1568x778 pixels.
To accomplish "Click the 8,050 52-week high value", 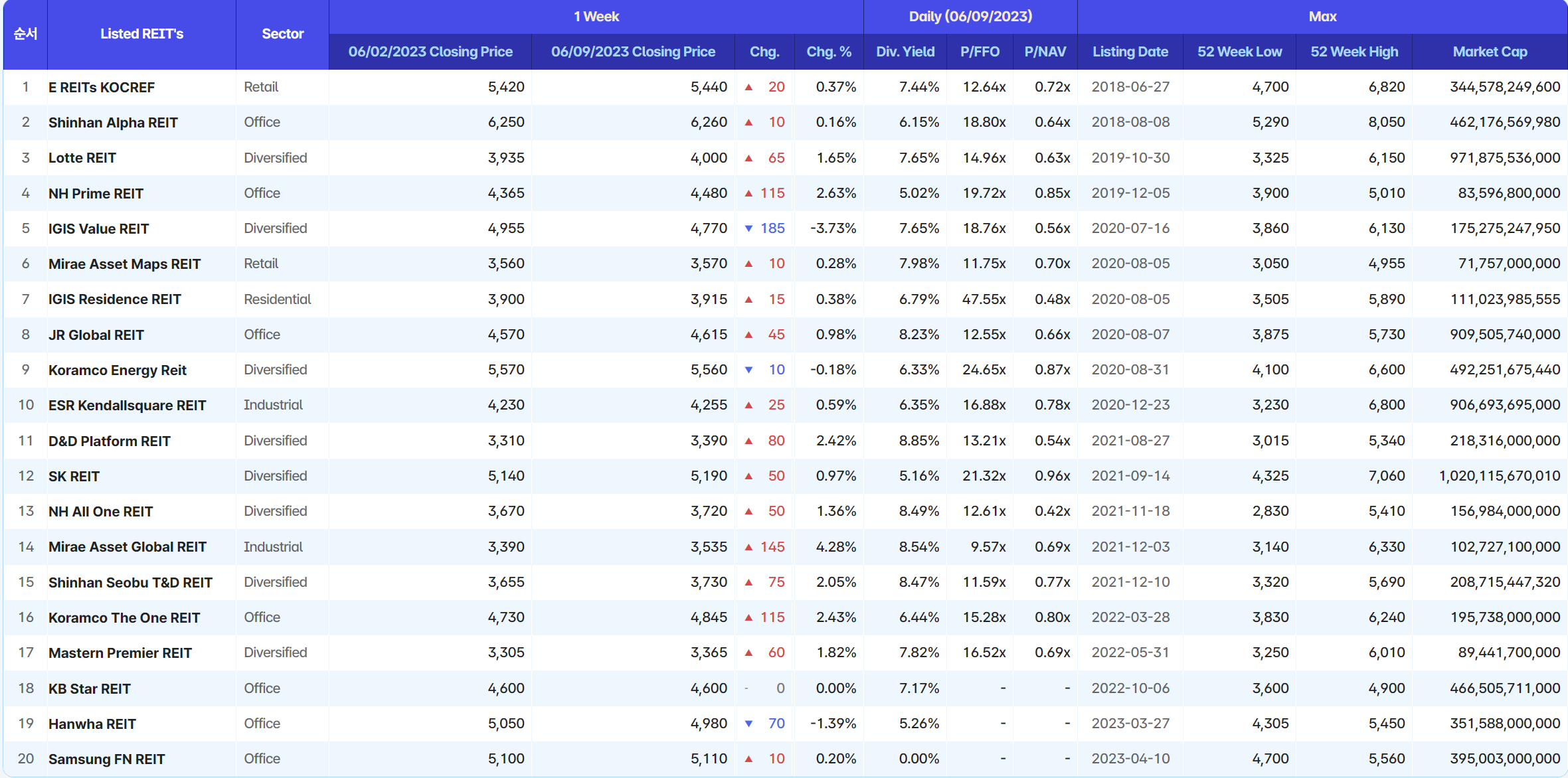I will pos(1386,122).
